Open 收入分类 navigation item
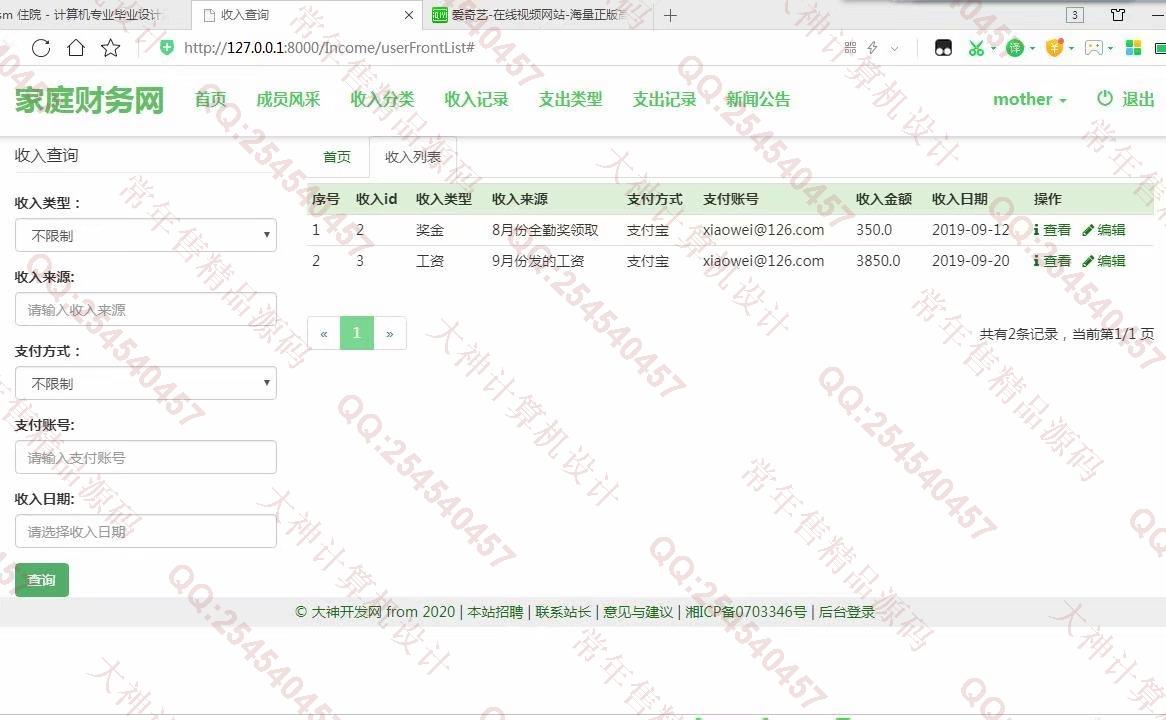1166x720 pixels. [x=382, y=100]
